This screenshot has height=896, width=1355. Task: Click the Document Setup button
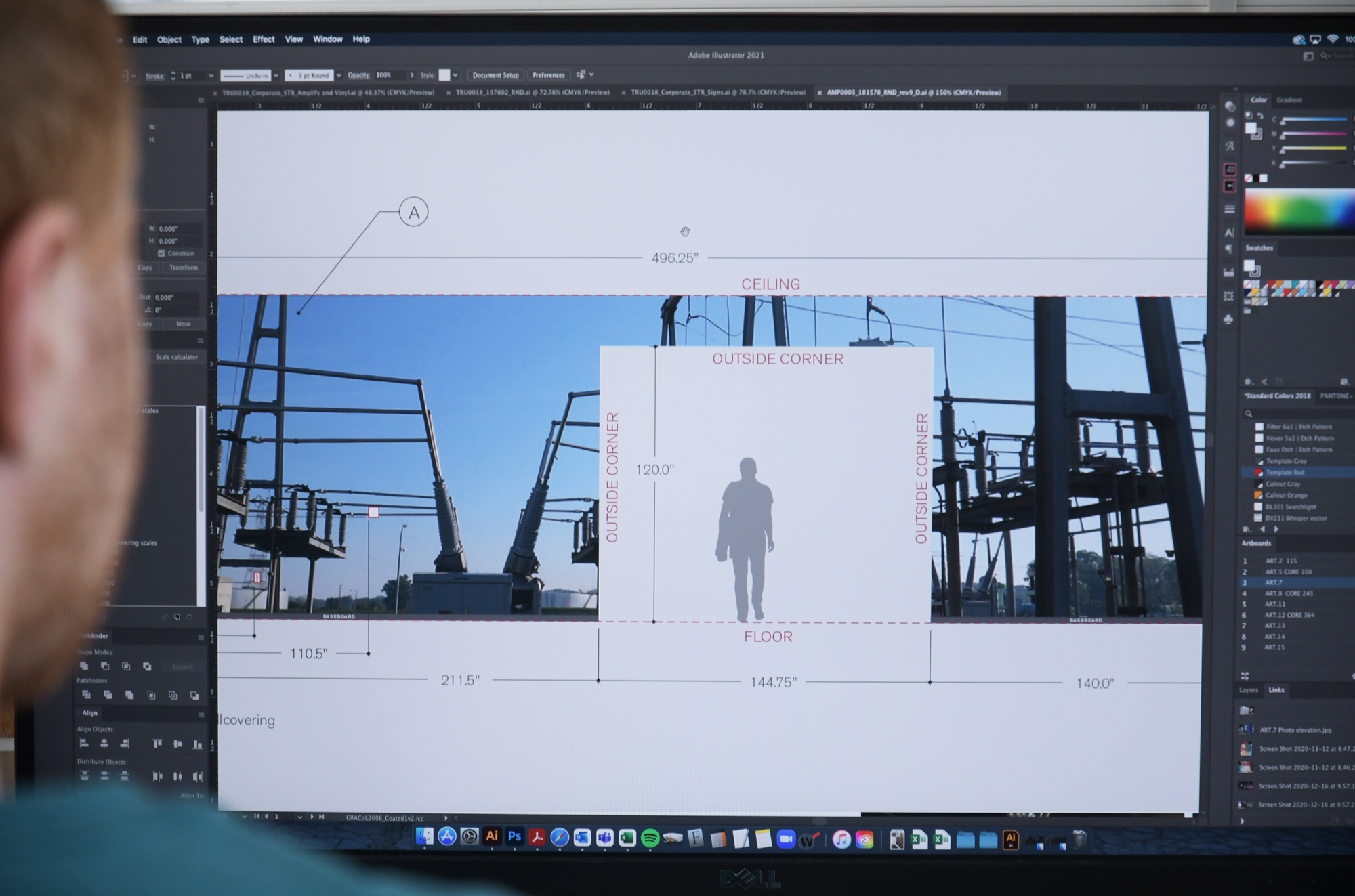coord(495,75)
